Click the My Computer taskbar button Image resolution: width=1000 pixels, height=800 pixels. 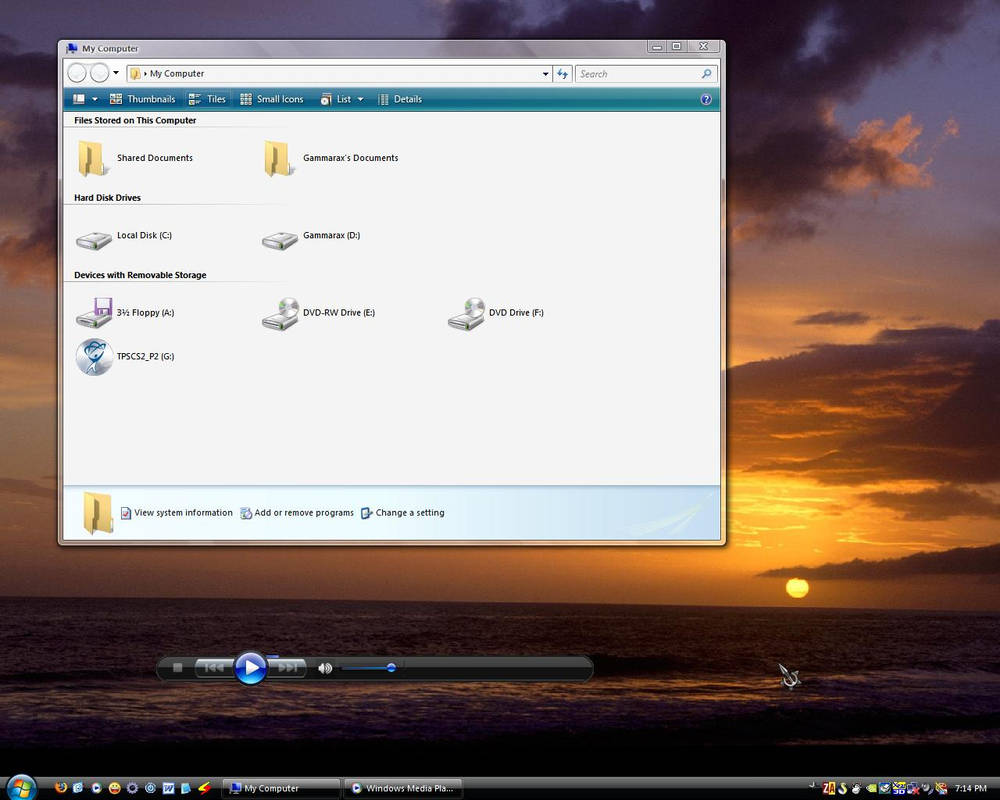tap(281, 789)
